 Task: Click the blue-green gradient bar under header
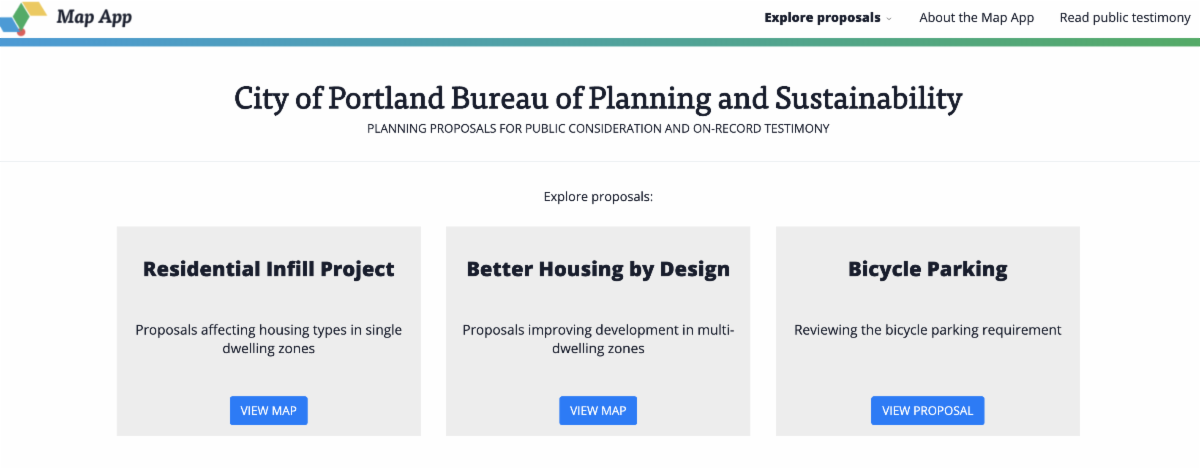tap(600, 42)
